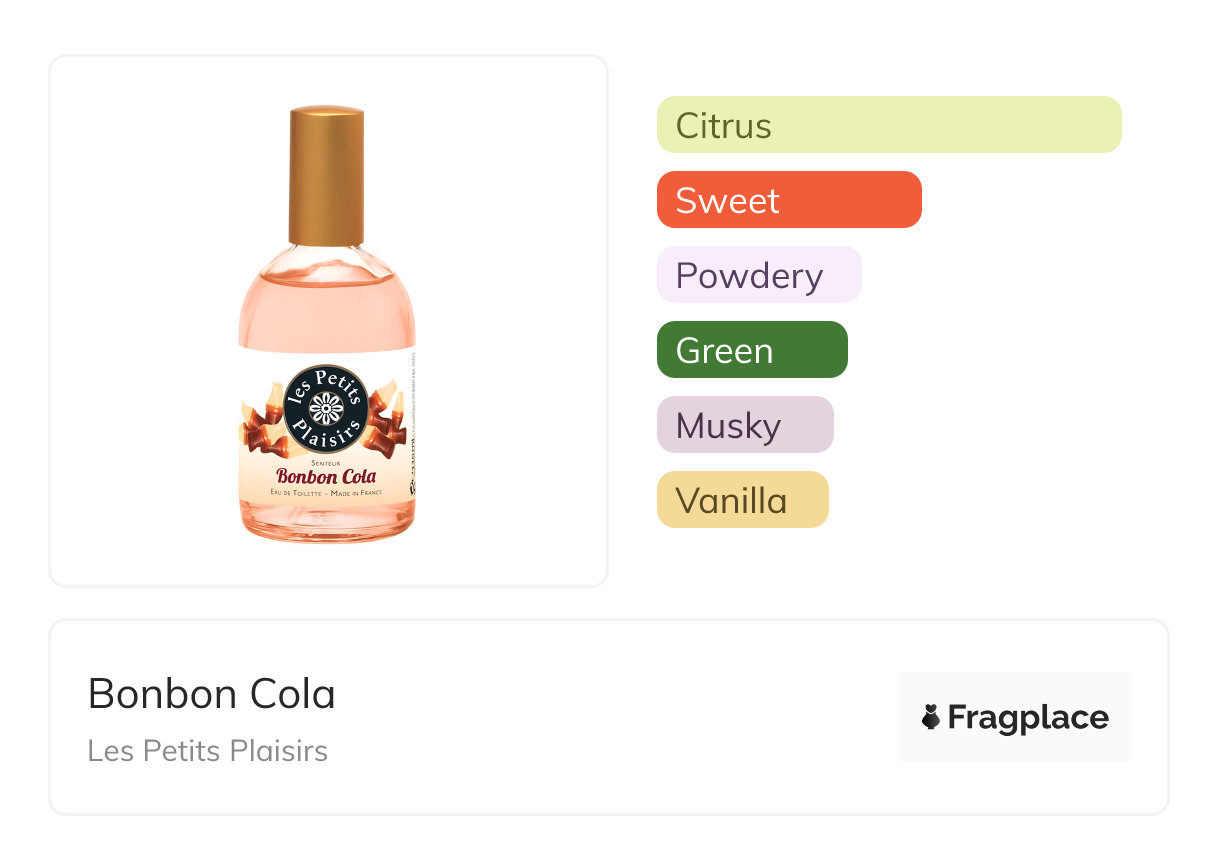Open the Bonbon Cola title heading
Image resolution: width=1218 pixels, height=864 pixels.
(x=212, y=693)
